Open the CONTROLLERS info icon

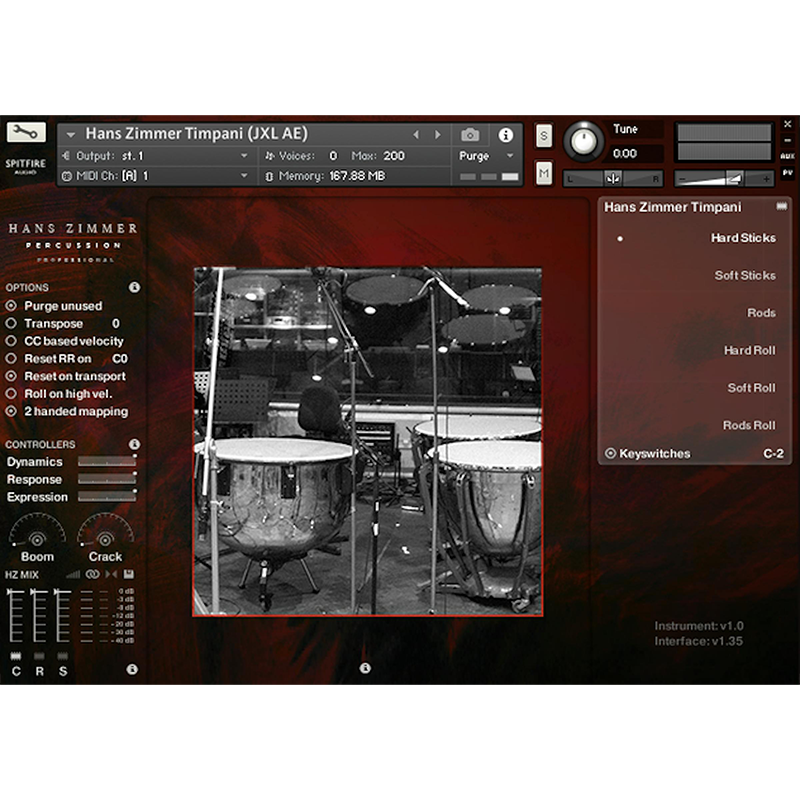pyautogui.click(x=134, y=444)
